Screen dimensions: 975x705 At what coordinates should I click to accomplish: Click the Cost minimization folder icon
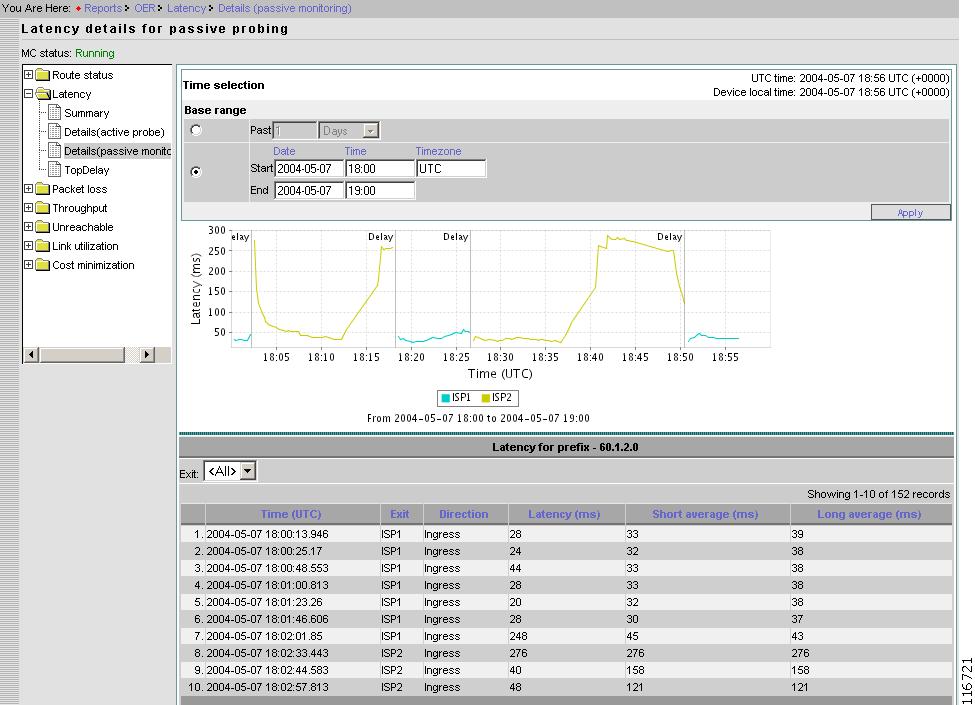(x=43, y=265)
